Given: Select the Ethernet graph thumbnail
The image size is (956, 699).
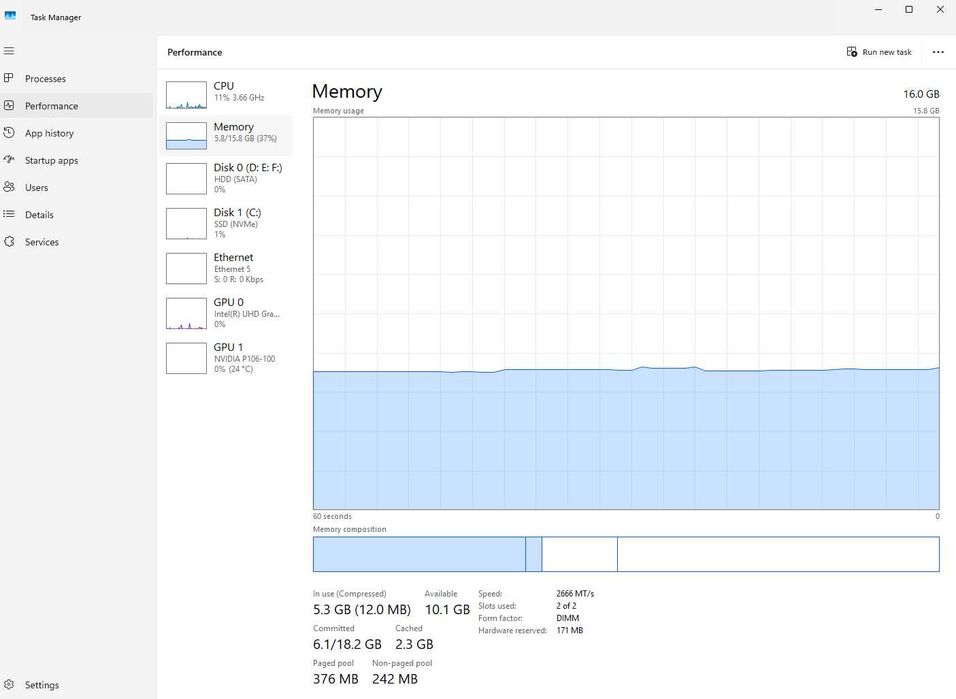Looking at the screenshot, I should [186, 268].
